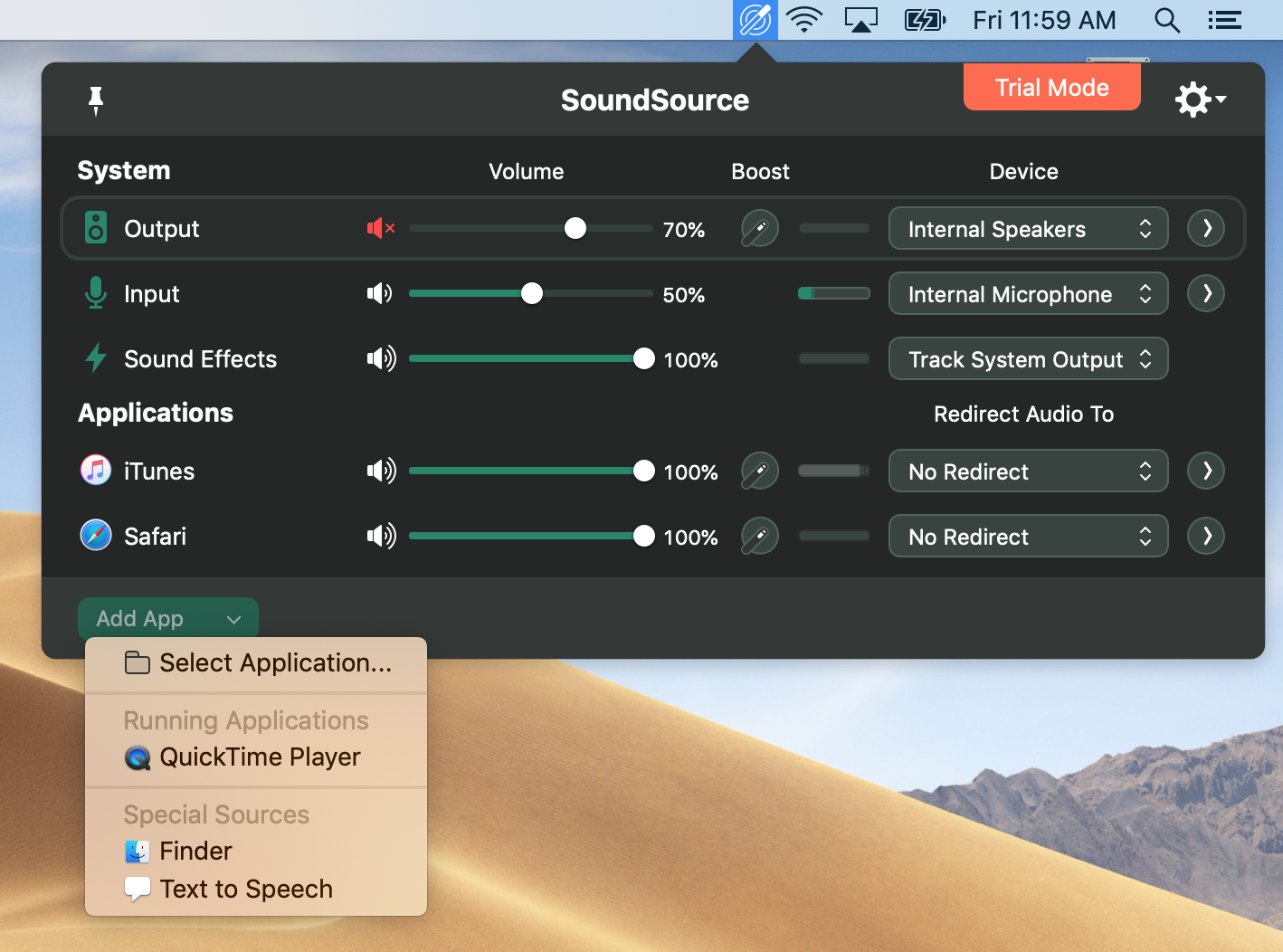The width and height of the screenshot is (1283, 952).
Task: Click the Output level meter
Action: (834, 228)
